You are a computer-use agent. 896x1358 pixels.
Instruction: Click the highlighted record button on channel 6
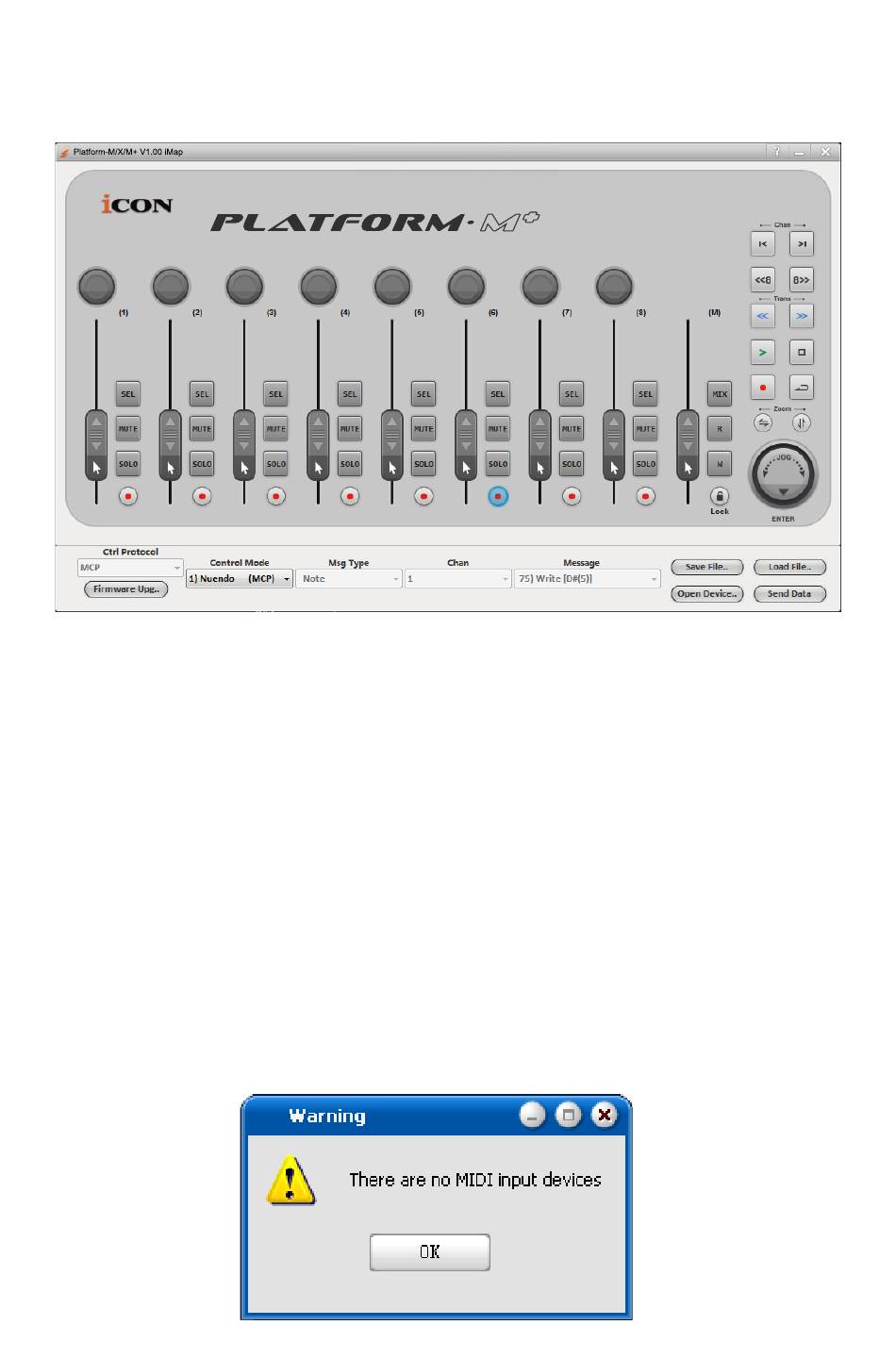point(498,496)
